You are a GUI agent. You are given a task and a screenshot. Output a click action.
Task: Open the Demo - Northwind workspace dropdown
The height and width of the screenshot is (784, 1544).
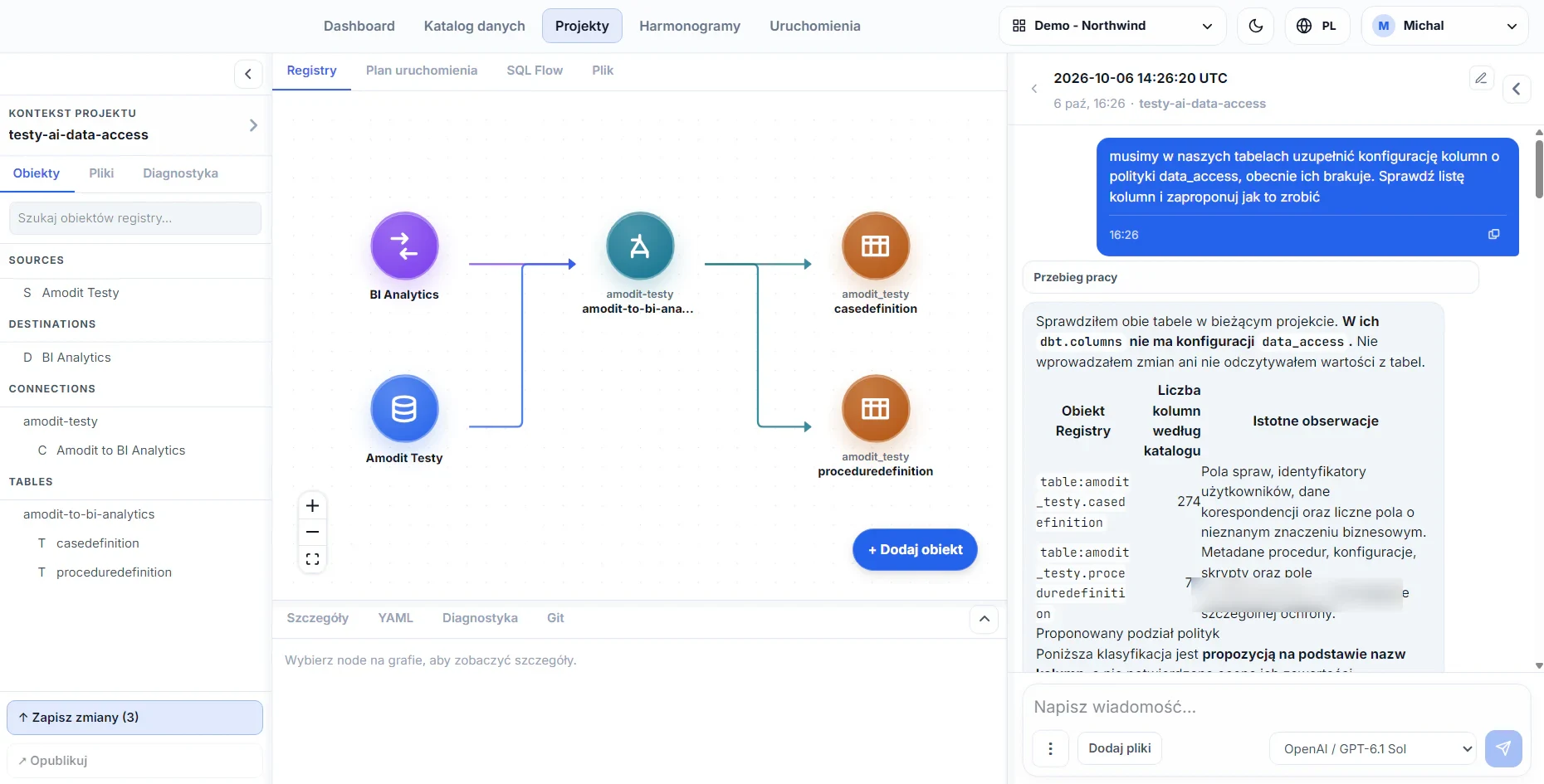coord(1112,26)
